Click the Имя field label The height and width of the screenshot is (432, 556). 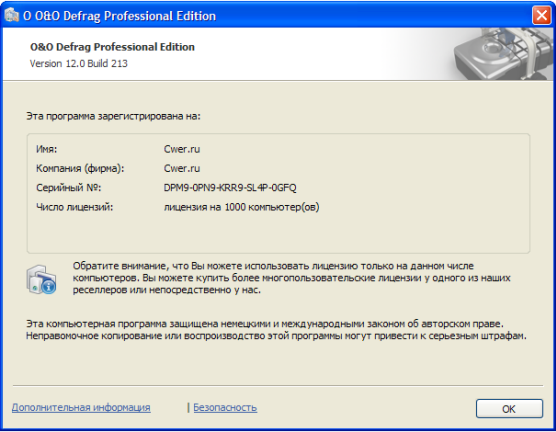point(46,149)
